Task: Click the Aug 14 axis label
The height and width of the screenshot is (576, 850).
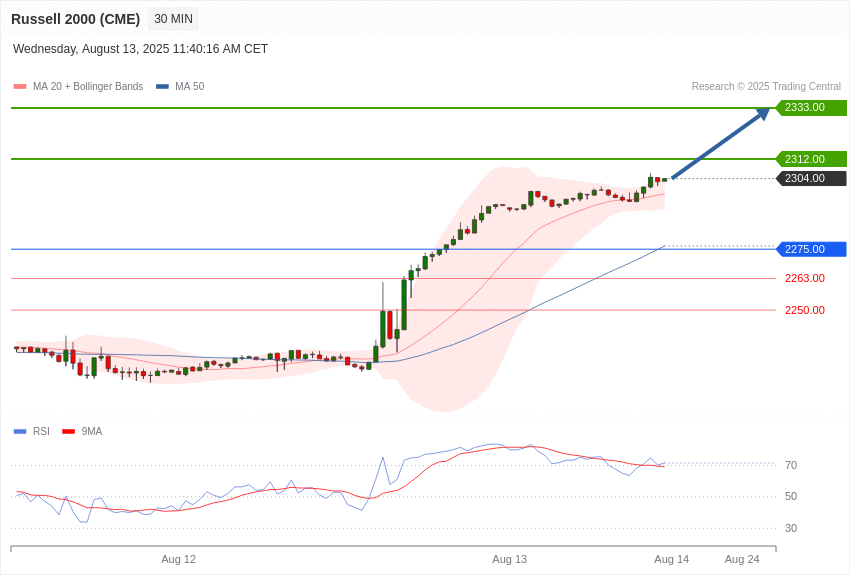Action: click(672, 559)
